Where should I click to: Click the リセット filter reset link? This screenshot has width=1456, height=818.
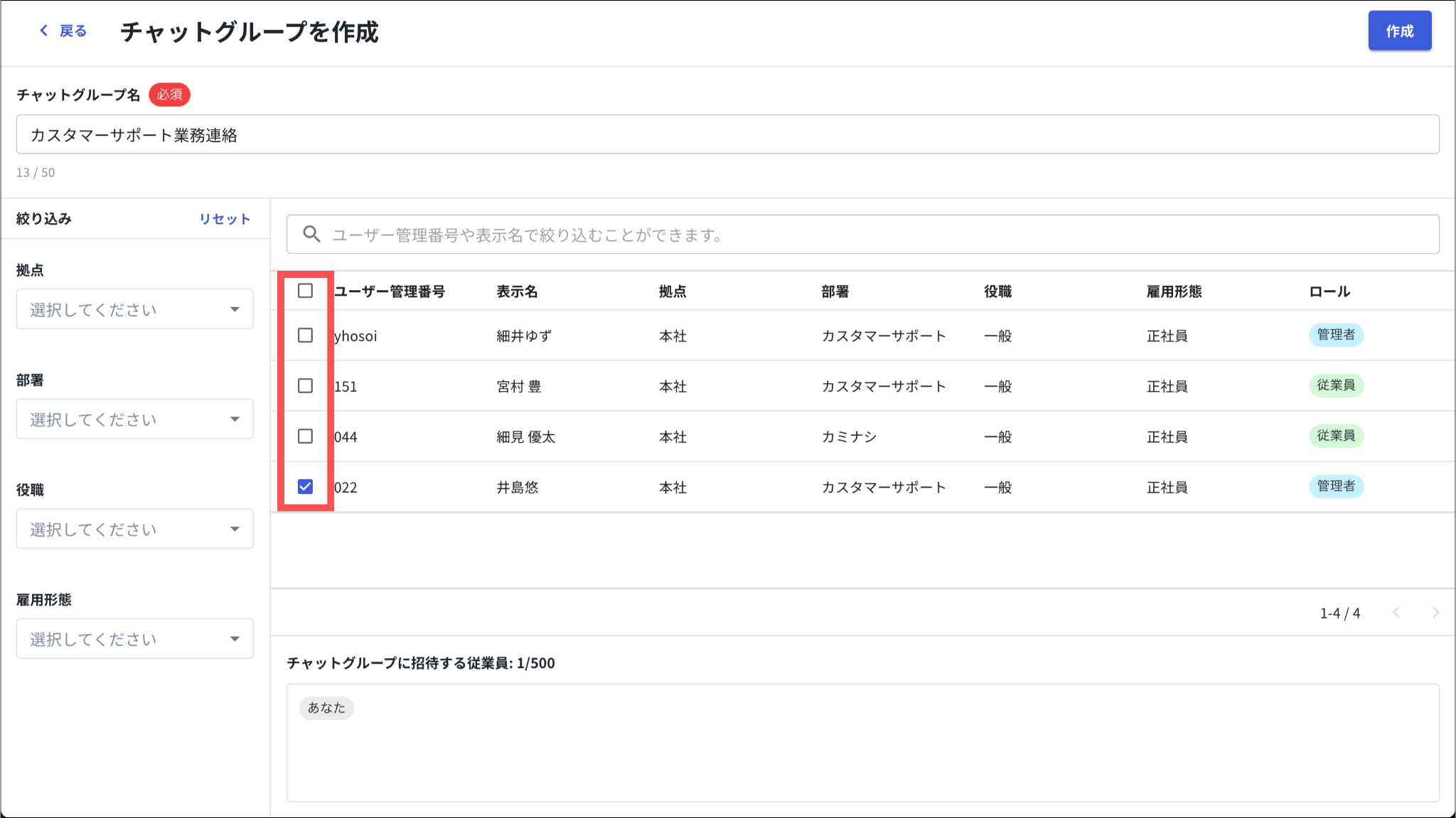coord(224,219)
